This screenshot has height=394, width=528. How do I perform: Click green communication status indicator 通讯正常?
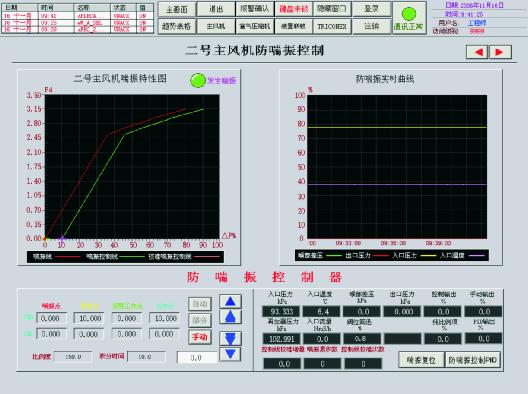point(409,18)
